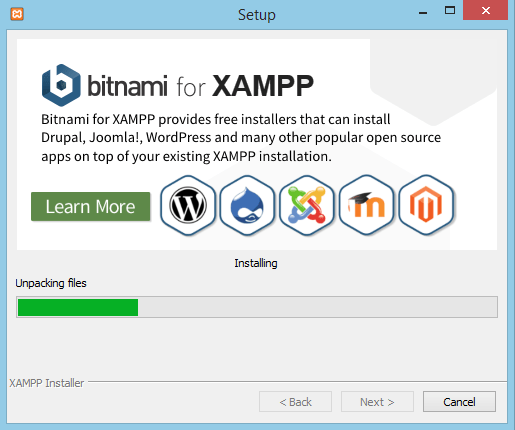The height and width of the screenshot is (430, 515).
Task: Click the Moodle graduation cap icon
Action: [x=366, y=205]
